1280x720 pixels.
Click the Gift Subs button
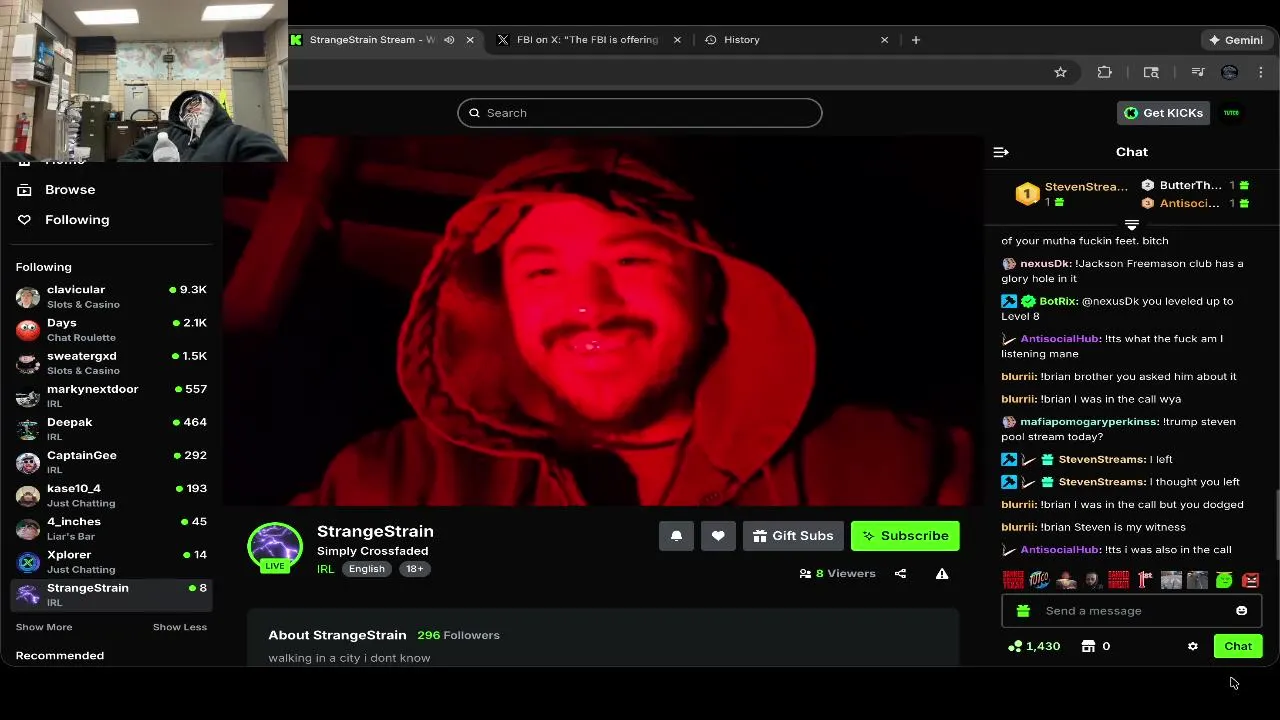pyautogui.click(x=793, y=536)
